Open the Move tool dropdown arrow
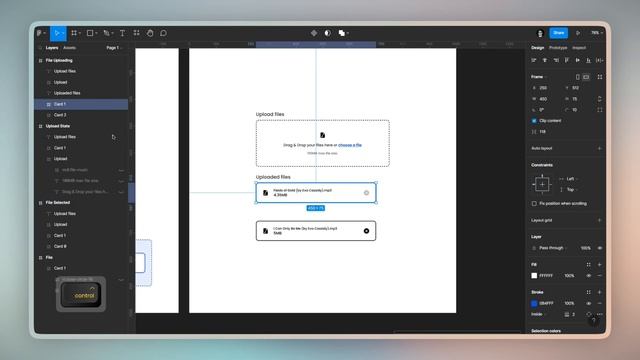 (x=63, y=33)
